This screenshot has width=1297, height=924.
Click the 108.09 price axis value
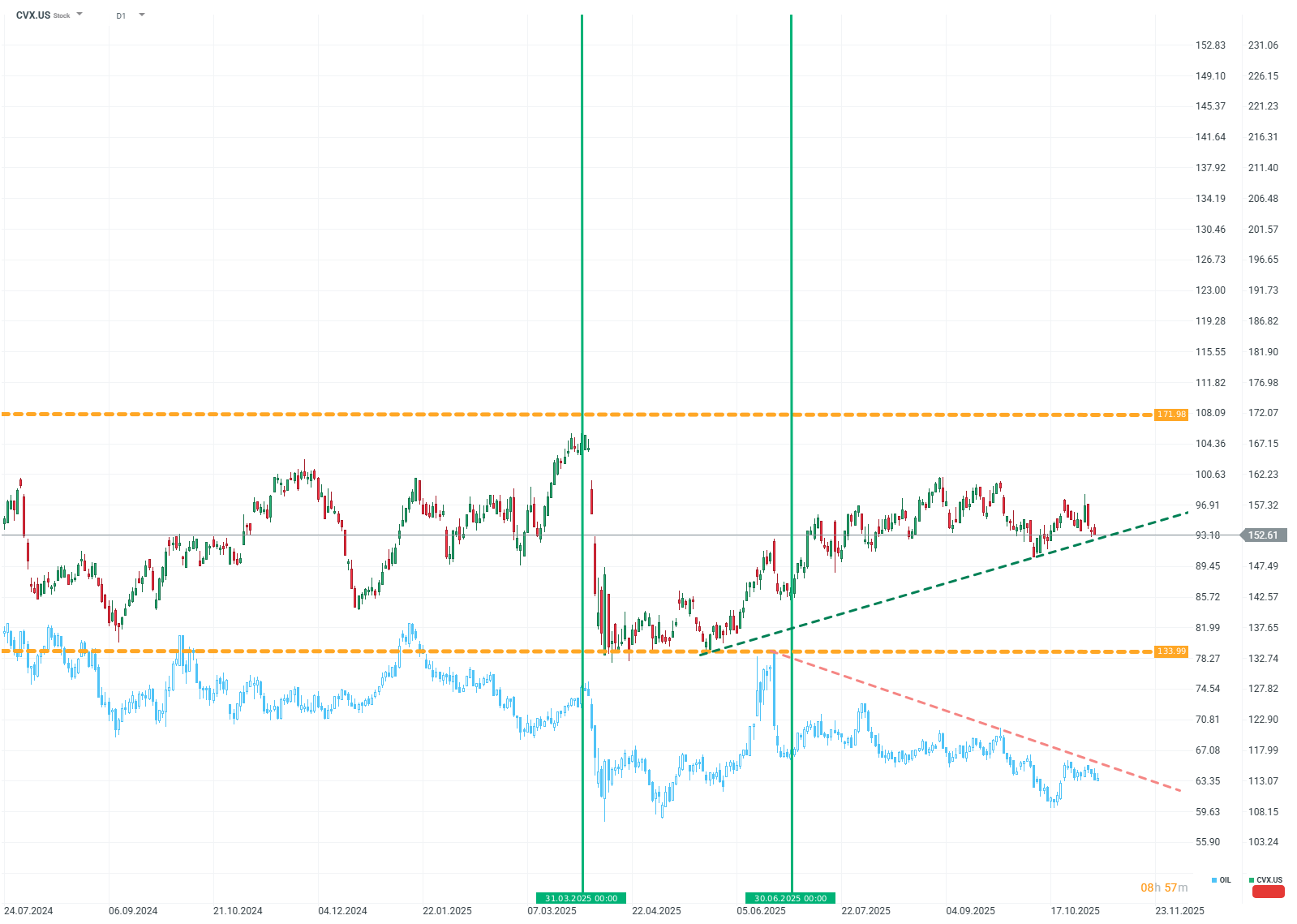[x=1210, y=413]
